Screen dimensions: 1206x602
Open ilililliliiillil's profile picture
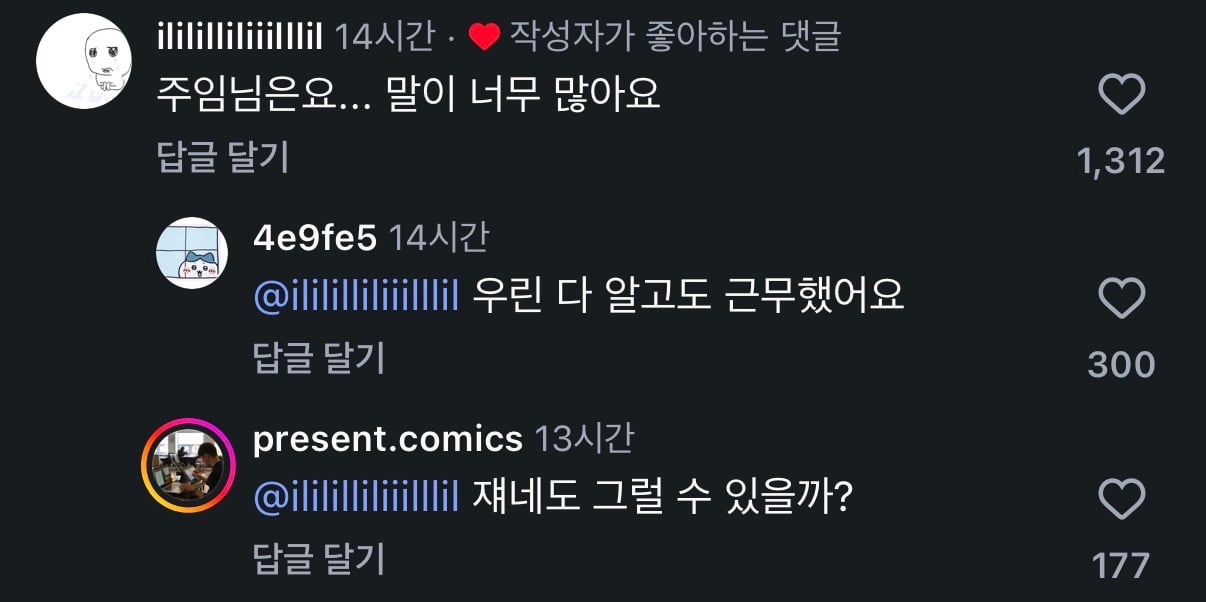click(86, 62)
